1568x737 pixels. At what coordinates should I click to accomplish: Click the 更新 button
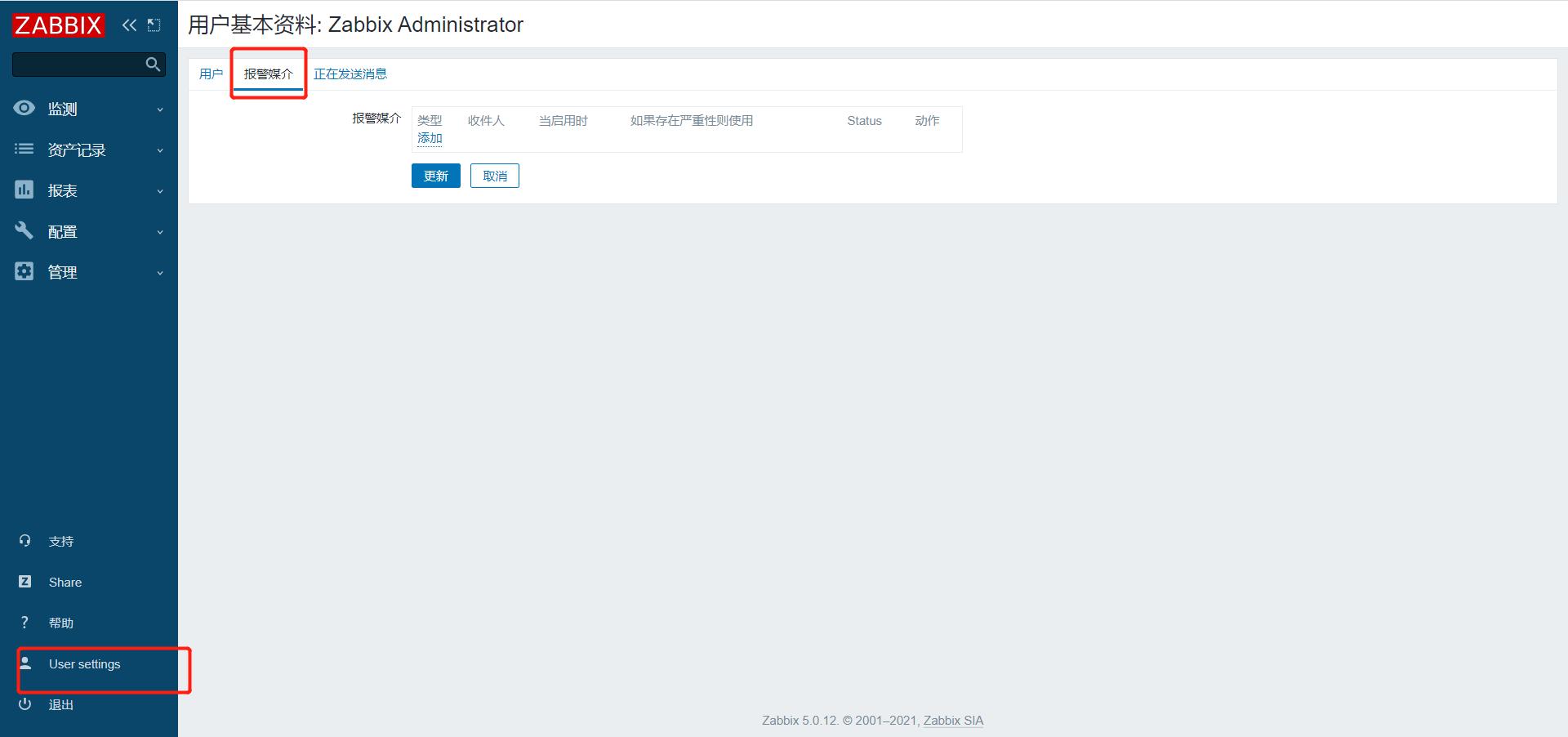(436, 176)
